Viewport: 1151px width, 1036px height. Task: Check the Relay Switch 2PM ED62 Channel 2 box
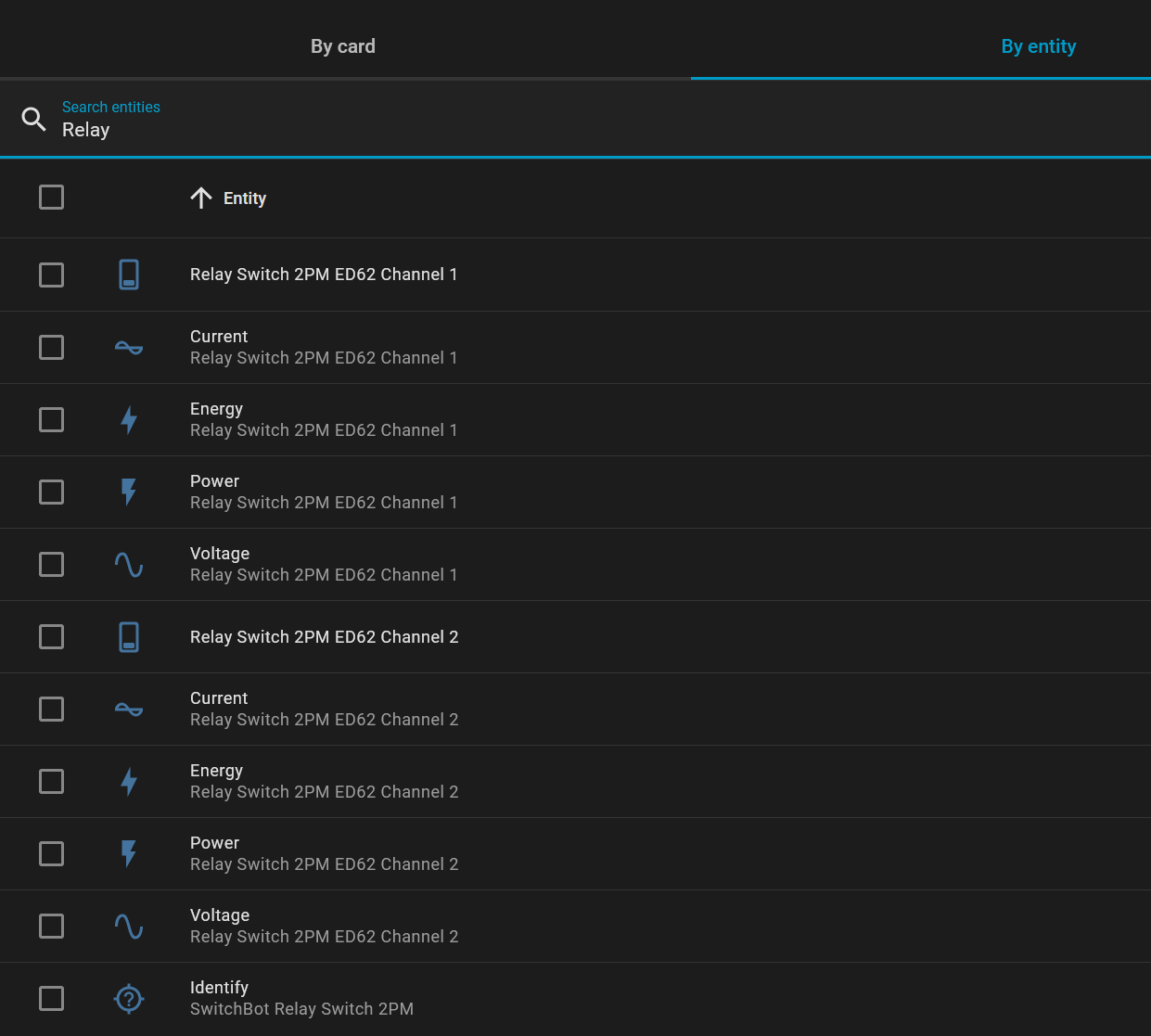point(52,637)
